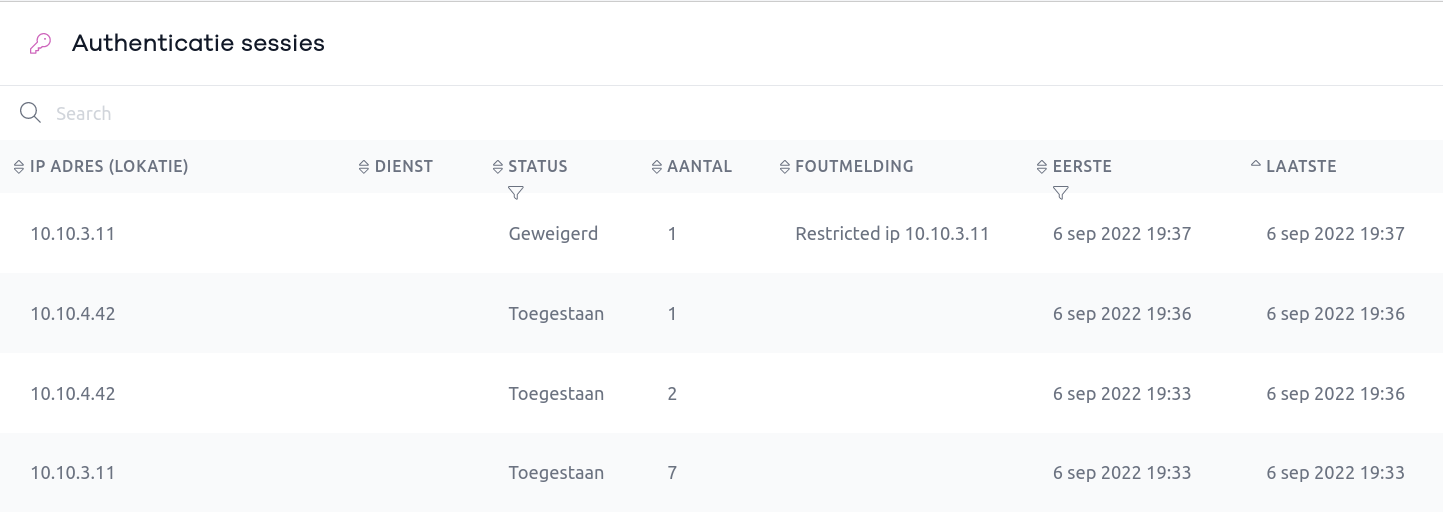Click sort arrows beside FOUTMELDING
The image size is (1443, 516).
point(785,167)
